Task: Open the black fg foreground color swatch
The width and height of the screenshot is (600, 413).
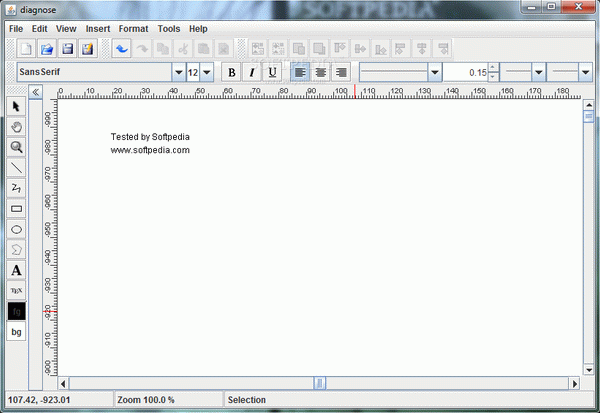Action: (16, 311)
